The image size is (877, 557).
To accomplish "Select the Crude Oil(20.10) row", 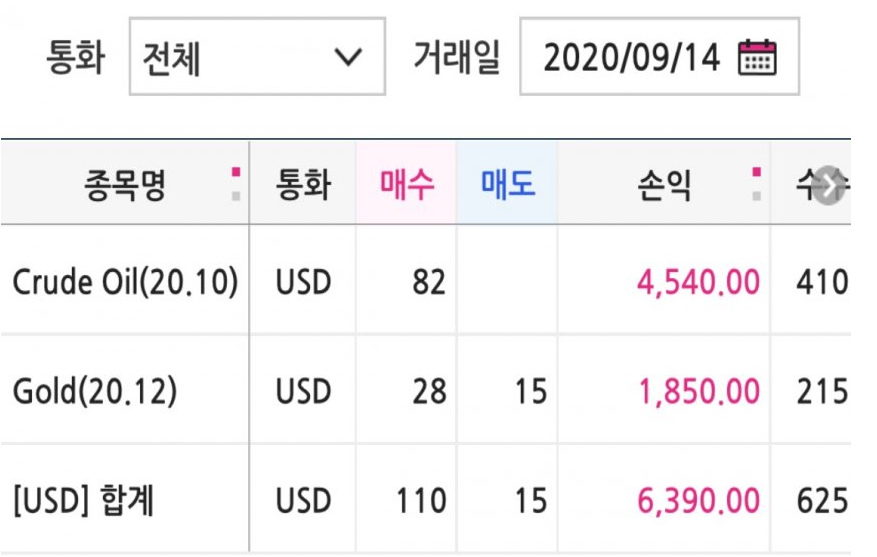I will click(x=426, y=281).
